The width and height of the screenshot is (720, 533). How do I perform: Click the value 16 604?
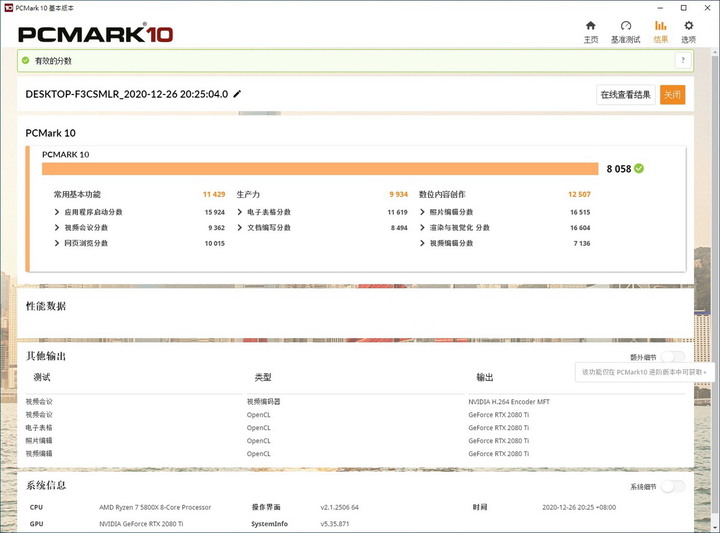point(580,228)
